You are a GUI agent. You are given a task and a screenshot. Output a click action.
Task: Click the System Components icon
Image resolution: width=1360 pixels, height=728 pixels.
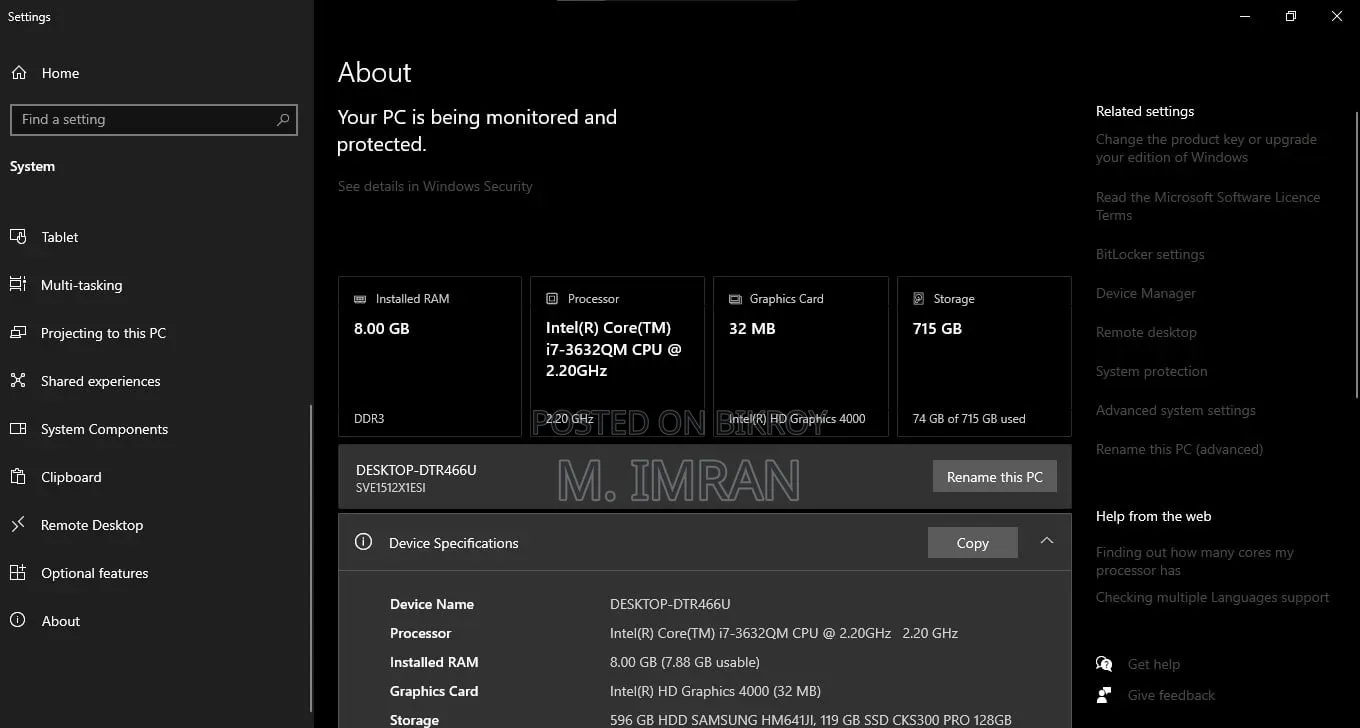click(18, 429)
